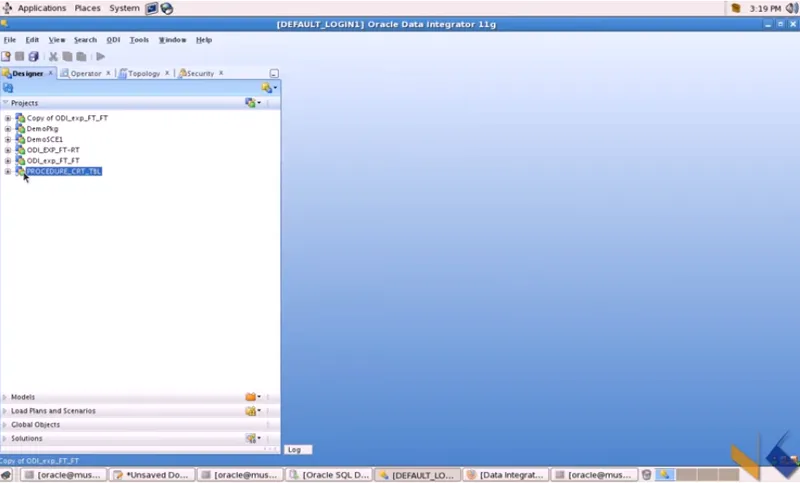
Task: Open the Tools menu
Action: (139, 40)
